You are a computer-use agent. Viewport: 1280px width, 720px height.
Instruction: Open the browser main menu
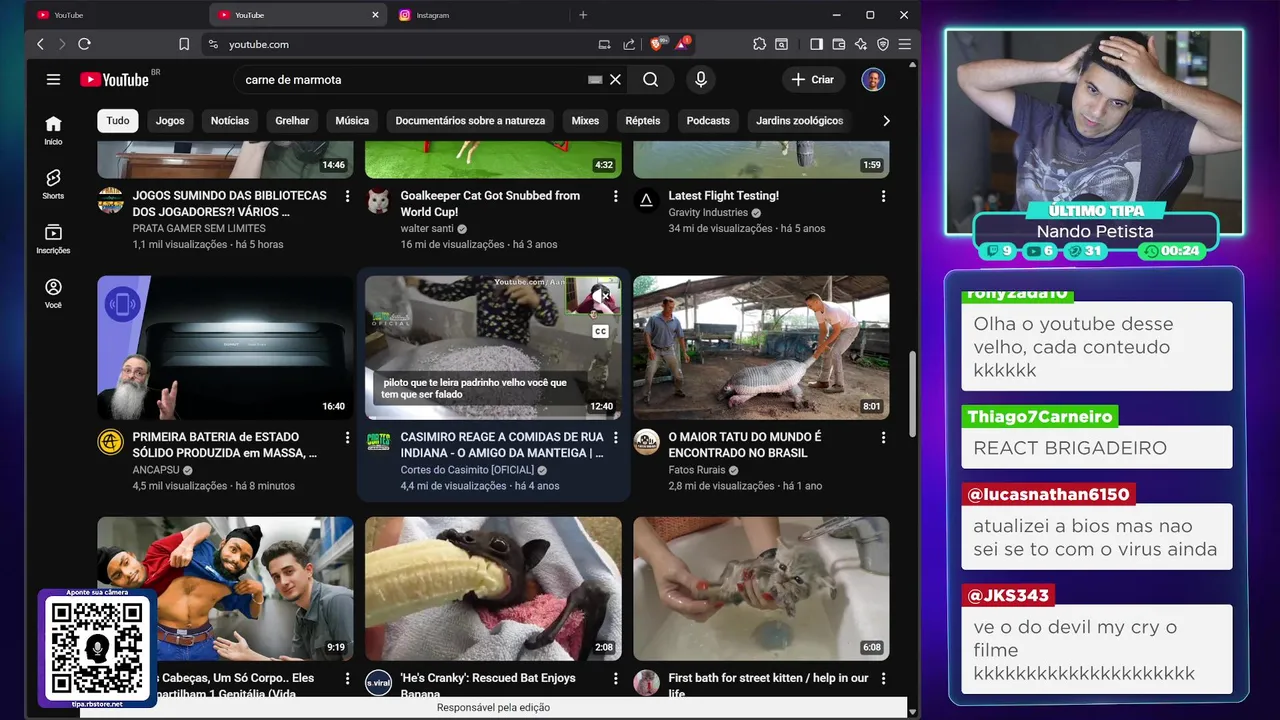(904, 44)
